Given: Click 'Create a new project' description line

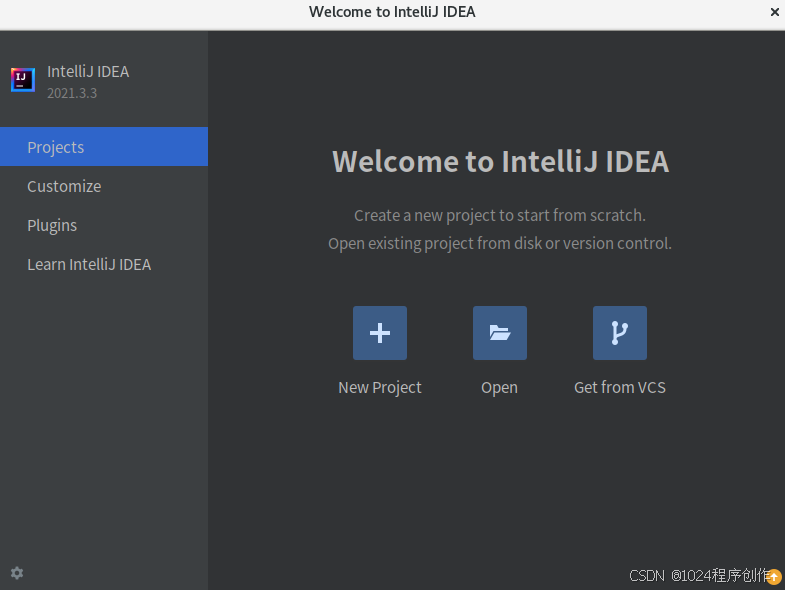Looking at the screenshot, I should [x=500, y=215].
